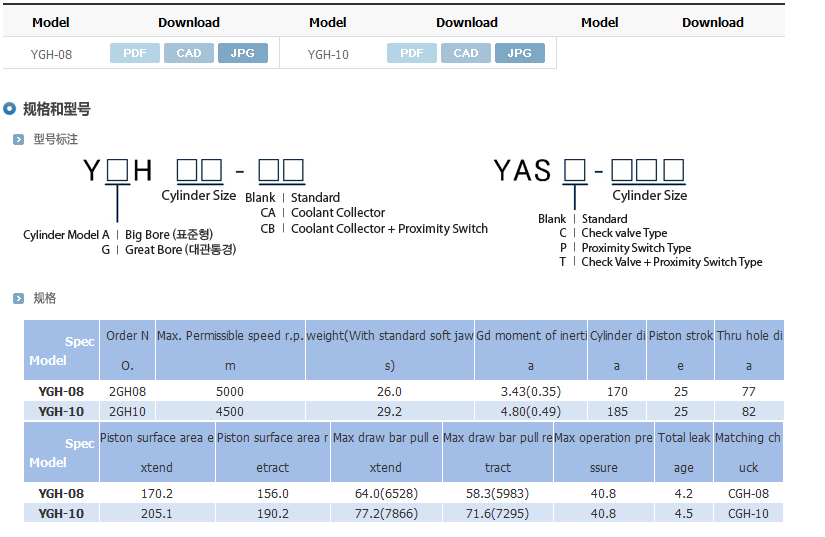
Task: Download the YGH-08 JPG image
Action: tap(243, 53)
